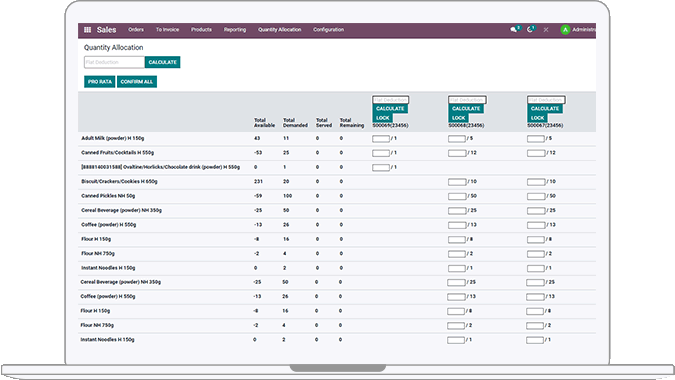Click Adult Milk quantity field under S00069
Screen dimensions: 675x380
pos(381,139)
